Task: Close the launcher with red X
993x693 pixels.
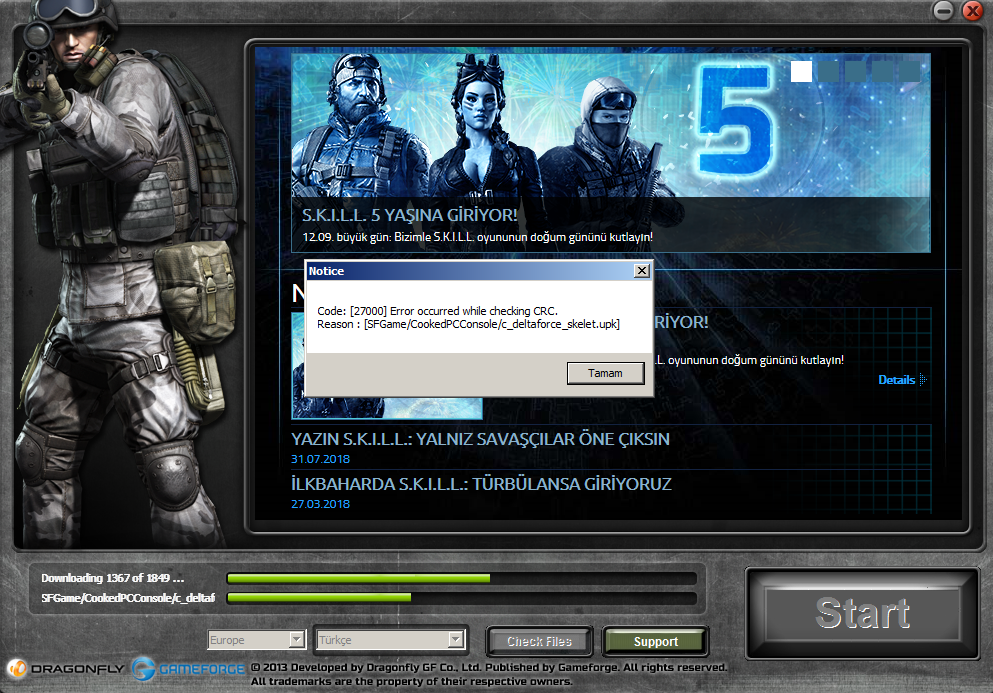Action: 972,11
